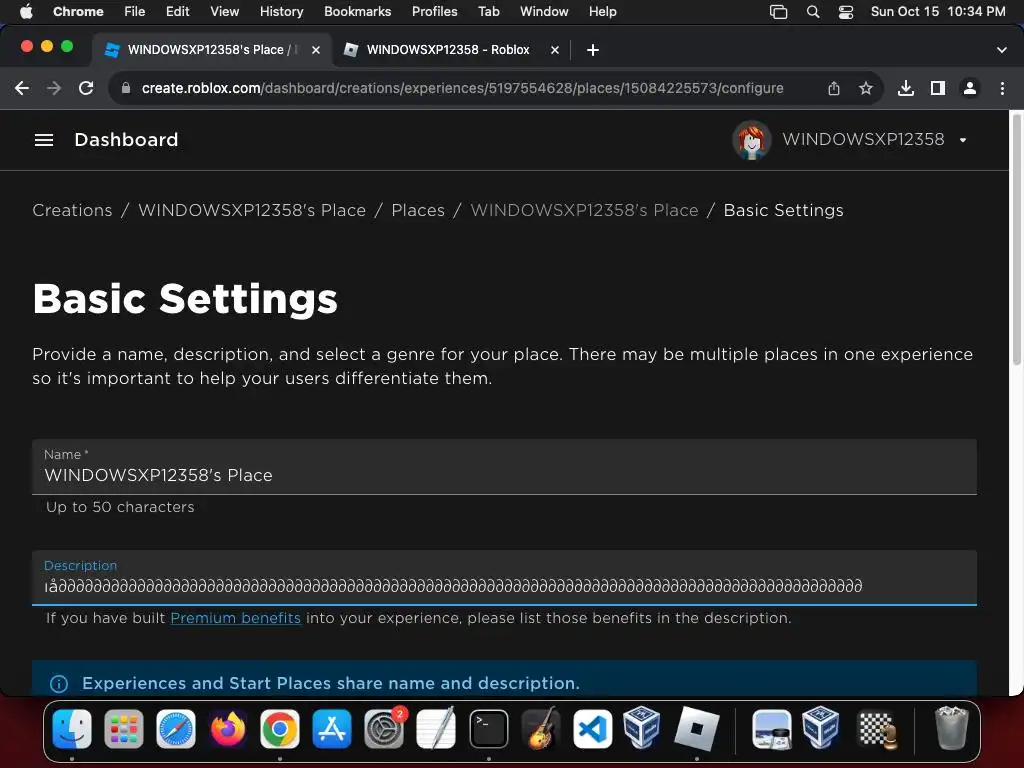Image resolution: width=1024 pixels, height=768 pixels.
Task: Open the Bookmarks menu
Action: click(357, 12)
